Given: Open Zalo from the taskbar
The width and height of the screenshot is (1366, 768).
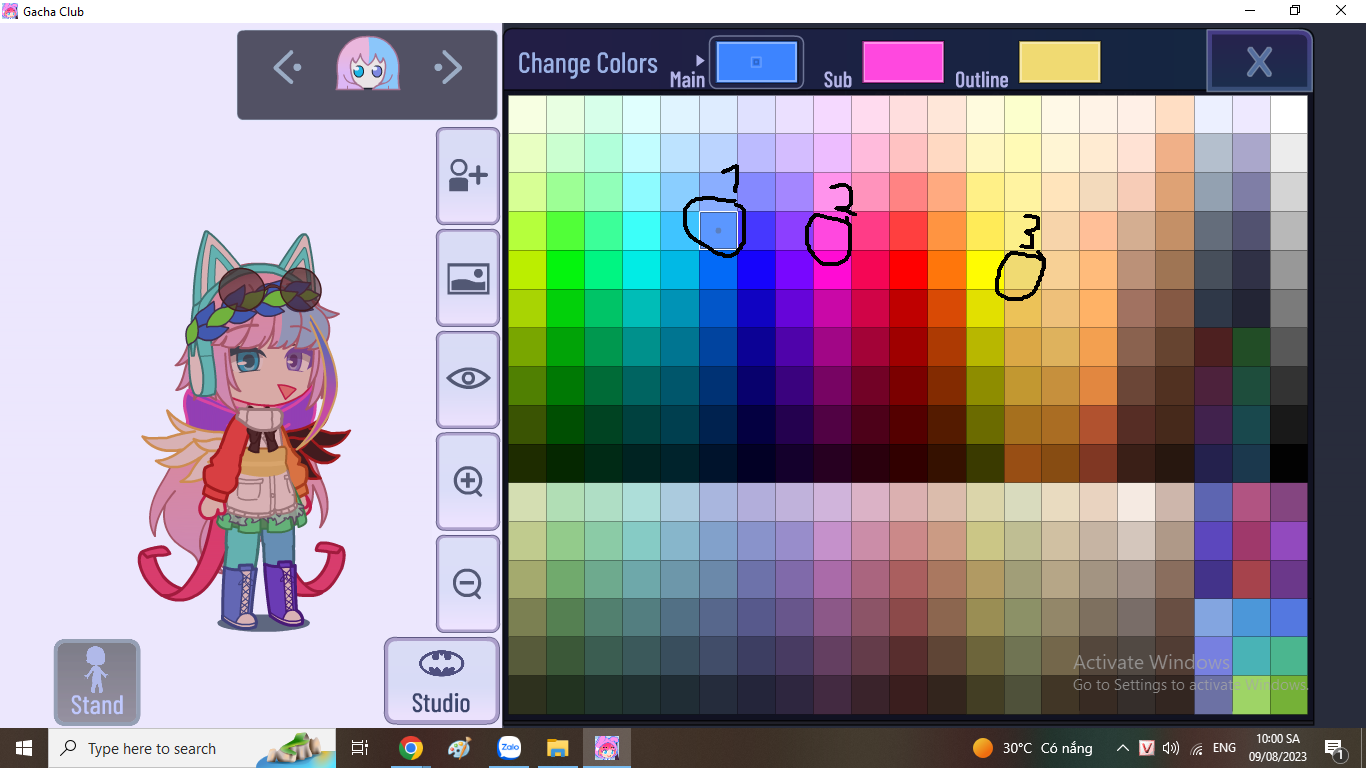Looking at the screenshot, I should (x=510, y=748).
